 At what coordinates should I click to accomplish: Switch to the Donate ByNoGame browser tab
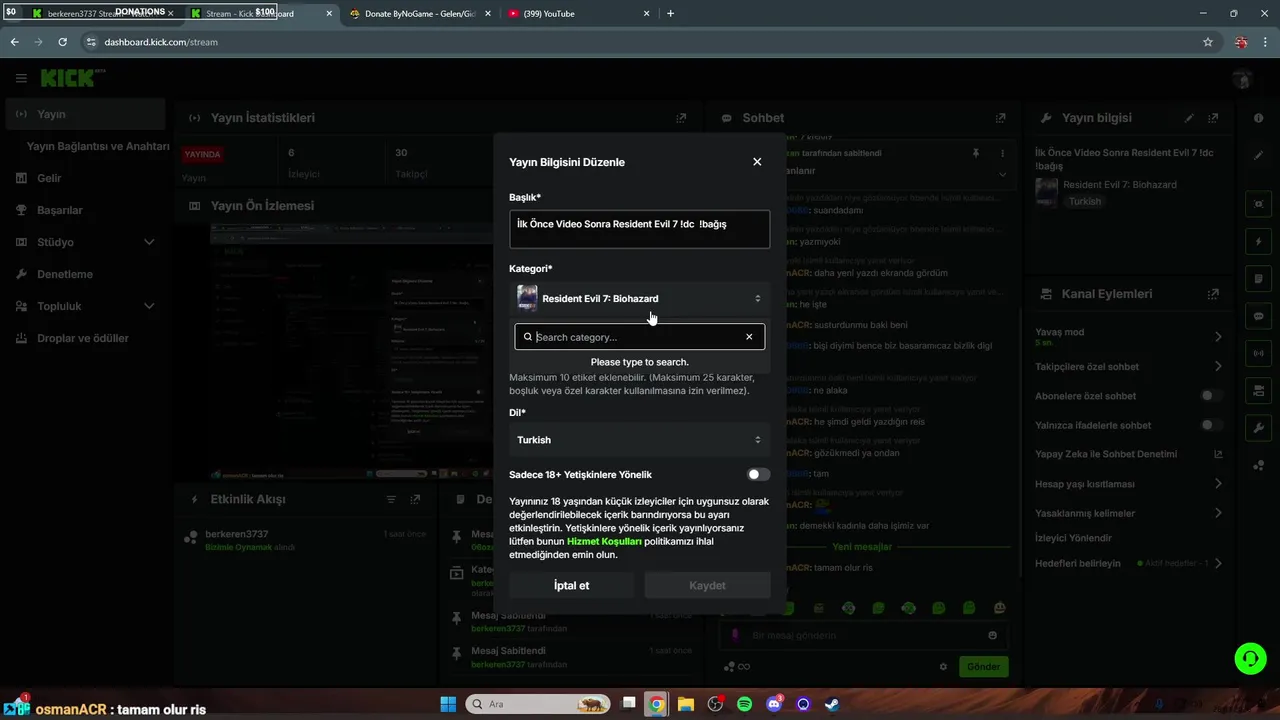(x=418, y=14)
